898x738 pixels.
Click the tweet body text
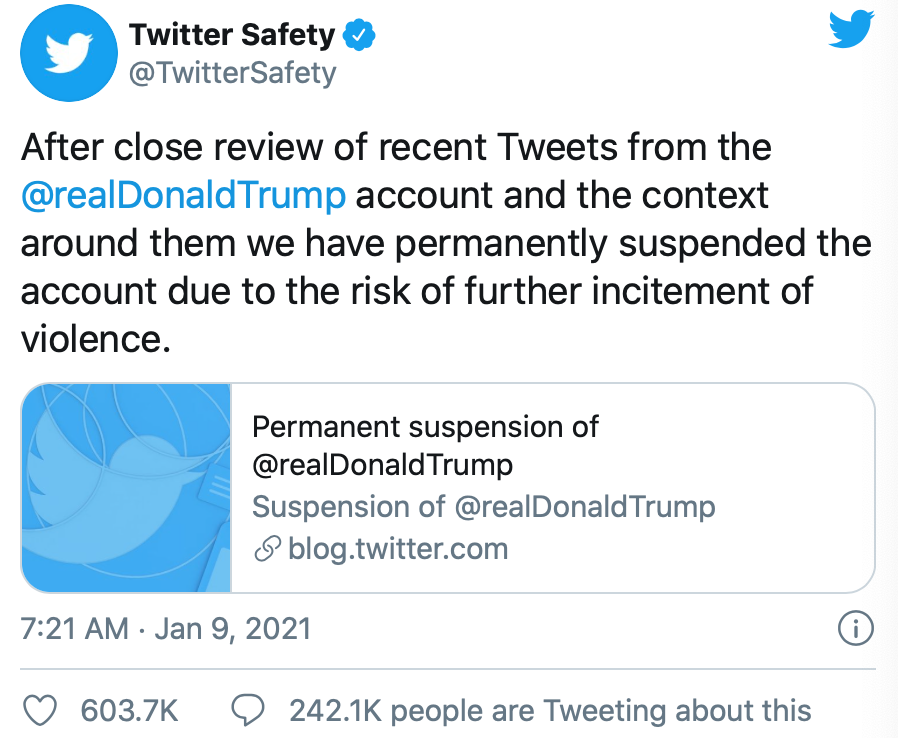click(447, 243)
